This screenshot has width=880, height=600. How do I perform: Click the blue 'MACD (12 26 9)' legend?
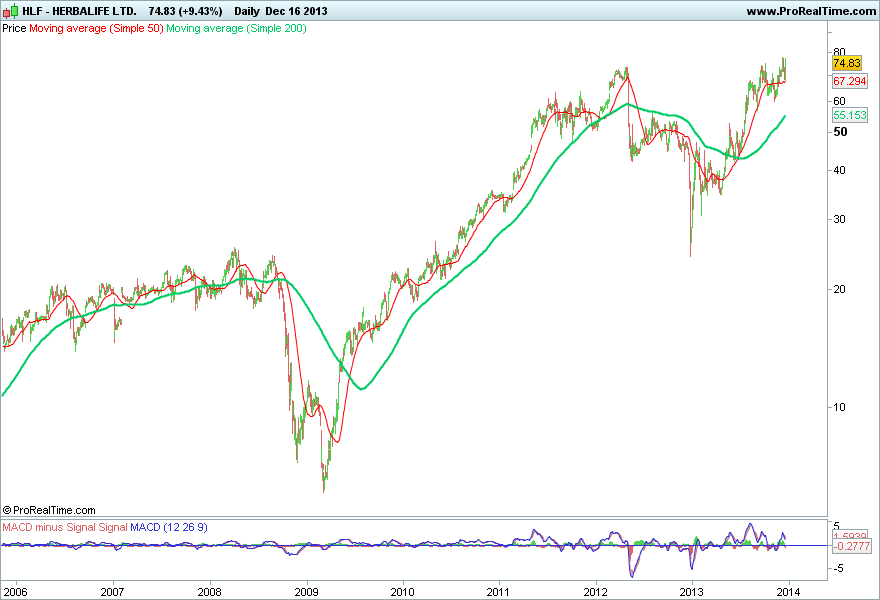(x=169, y=528)
